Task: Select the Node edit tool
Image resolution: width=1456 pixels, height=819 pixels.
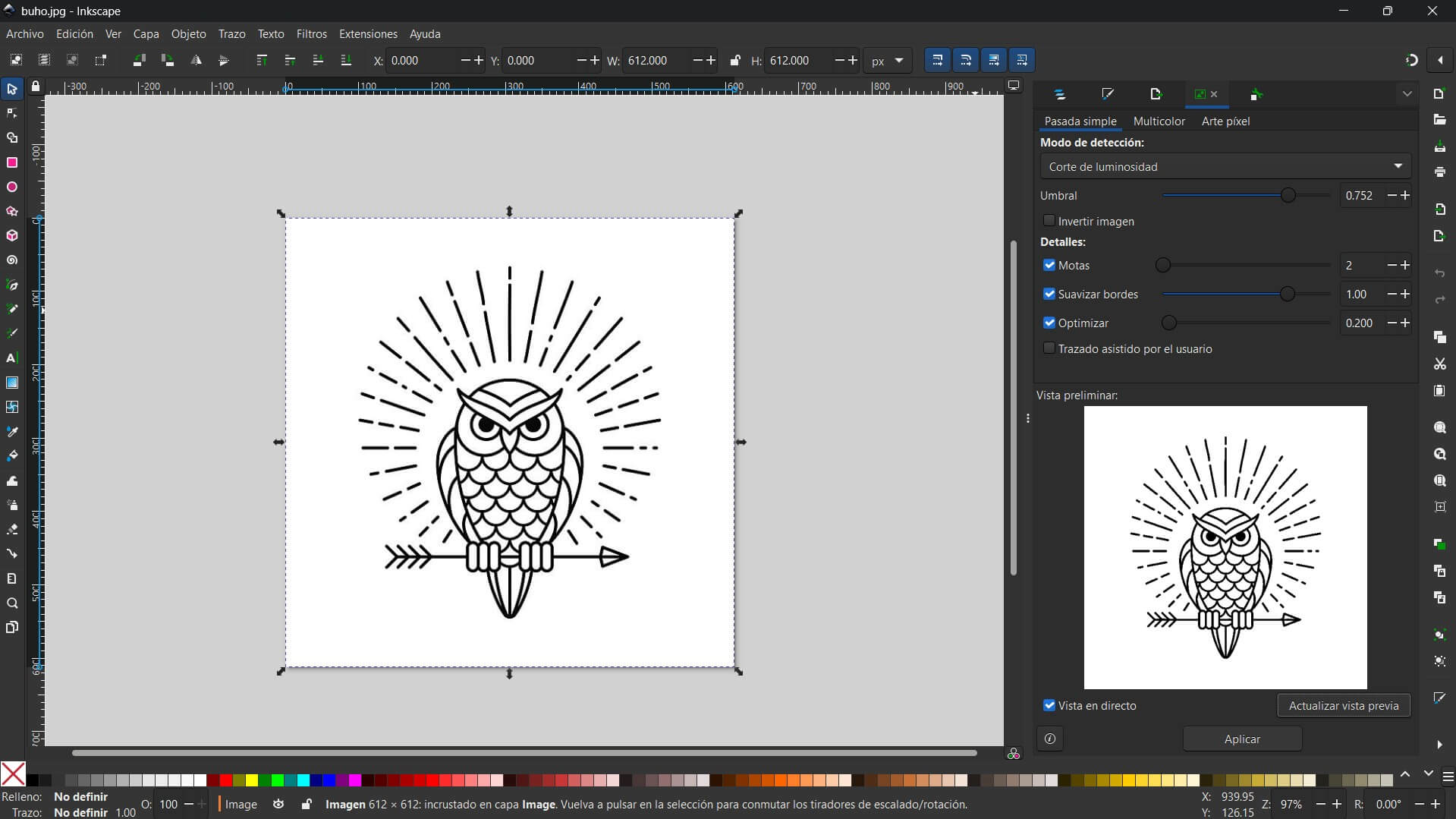Action: (12, 114)
